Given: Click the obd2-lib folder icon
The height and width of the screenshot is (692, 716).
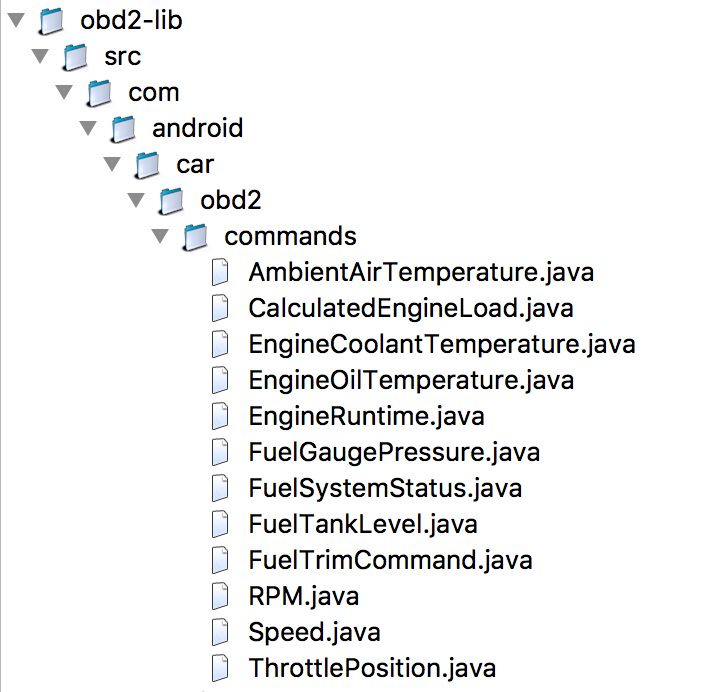Looking at the screenshot, I should (x=51, y=21).
